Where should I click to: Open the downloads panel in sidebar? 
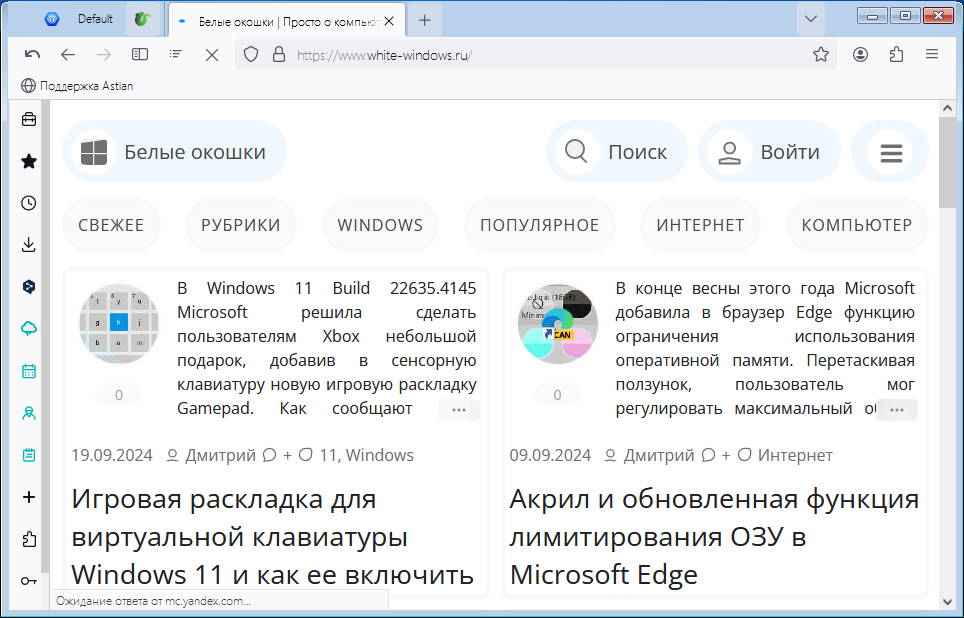29,245
